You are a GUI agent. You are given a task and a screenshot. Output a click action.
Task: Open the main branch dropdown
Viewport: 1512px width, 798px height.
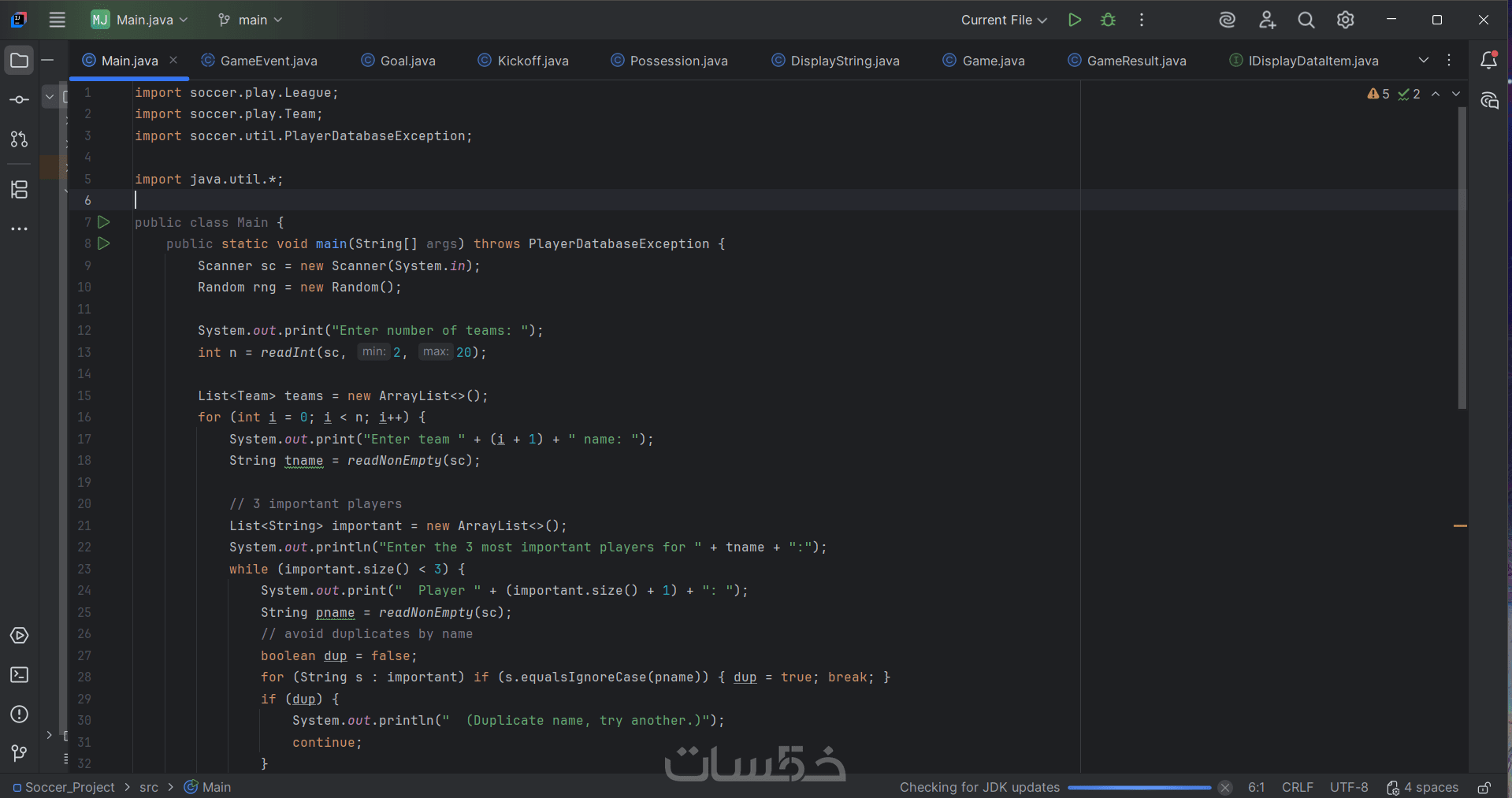pyautogui.click(x=251, y=20)
